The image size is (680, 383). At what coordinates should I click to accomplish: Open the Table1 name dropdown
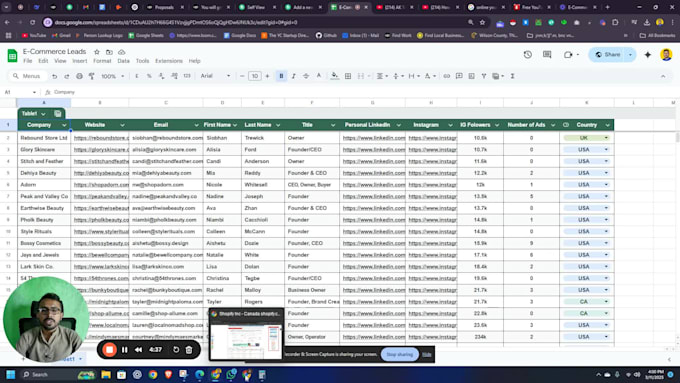tap(43, 114)
